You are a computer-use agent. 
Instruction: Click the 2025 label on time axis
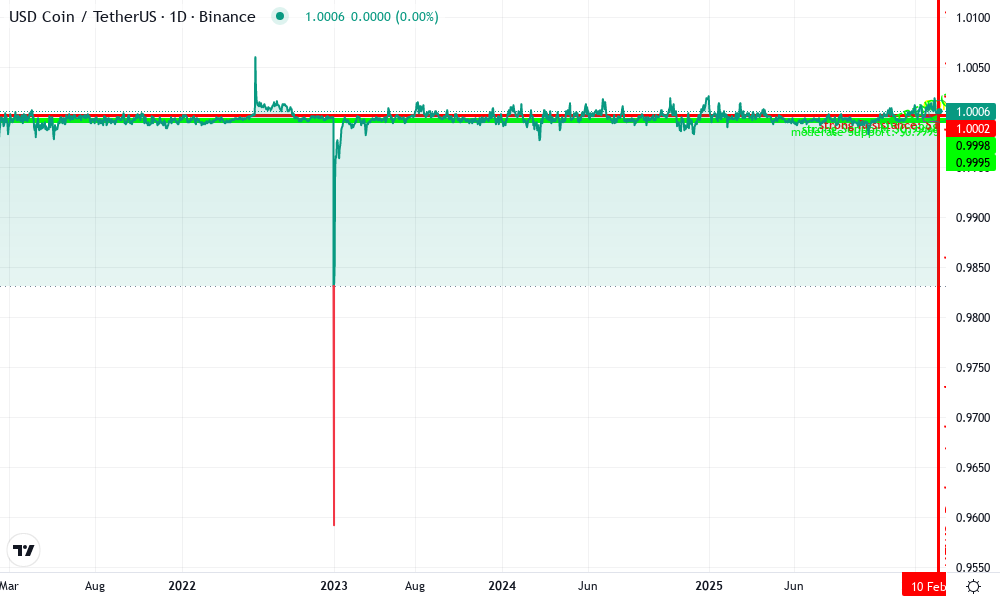[709, 586]
